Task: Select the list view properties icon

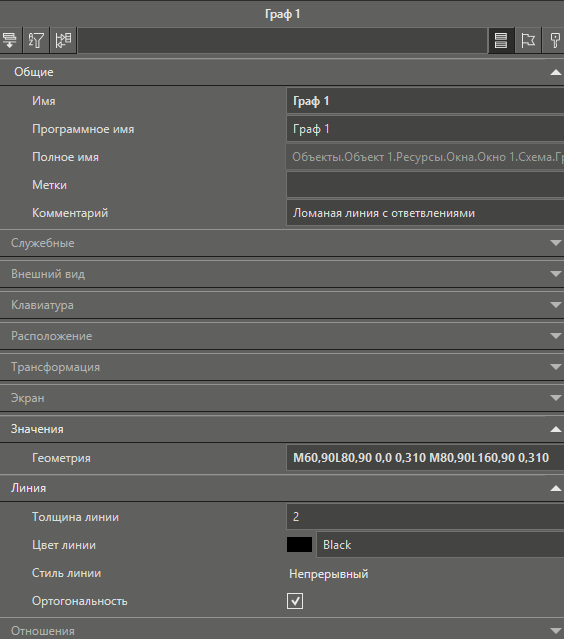Action: tap(501, 40)
